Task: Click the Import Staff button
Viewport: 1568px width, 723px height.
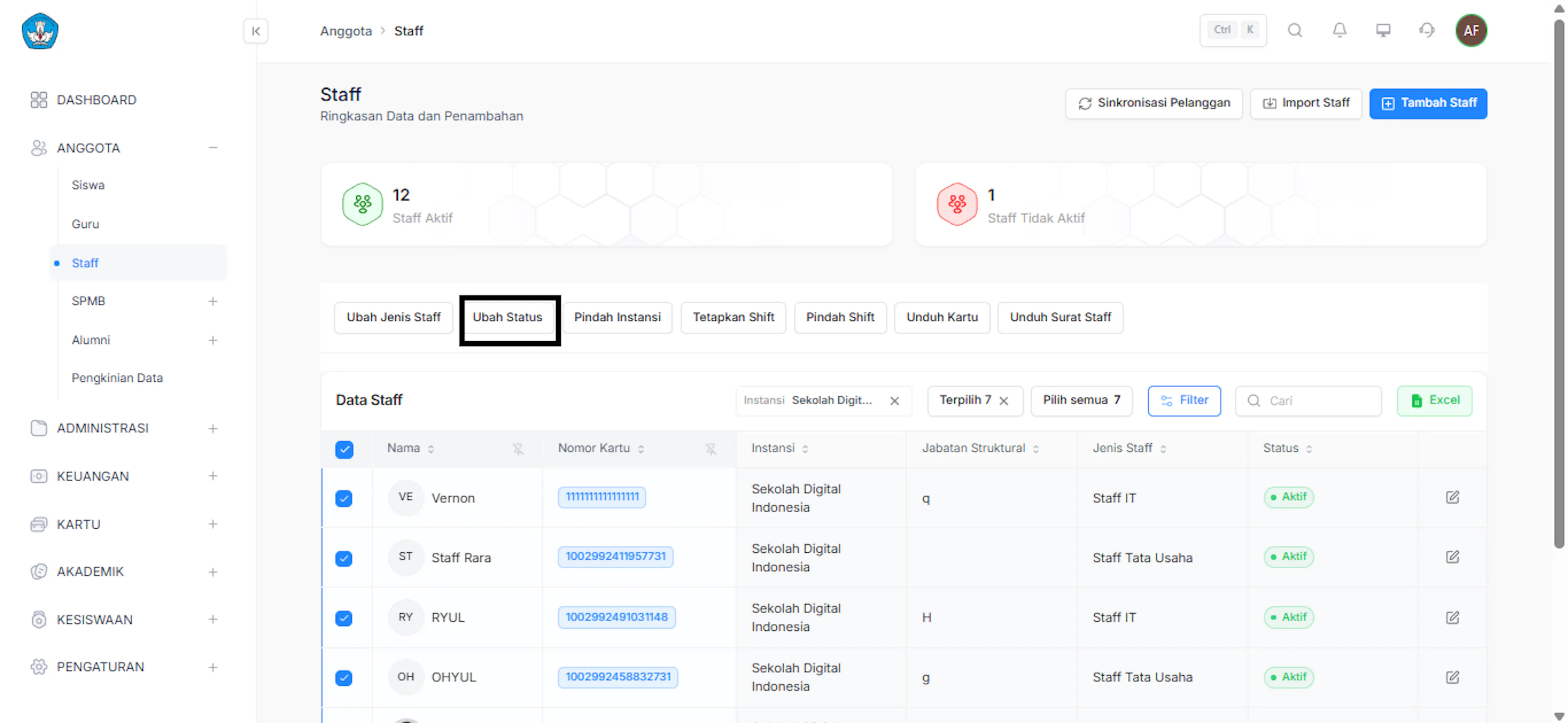Action: coord(1306,103)
